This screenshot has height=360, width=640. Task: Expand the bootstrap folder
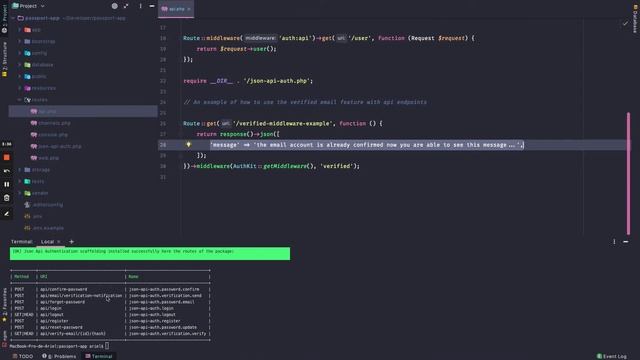20,41
